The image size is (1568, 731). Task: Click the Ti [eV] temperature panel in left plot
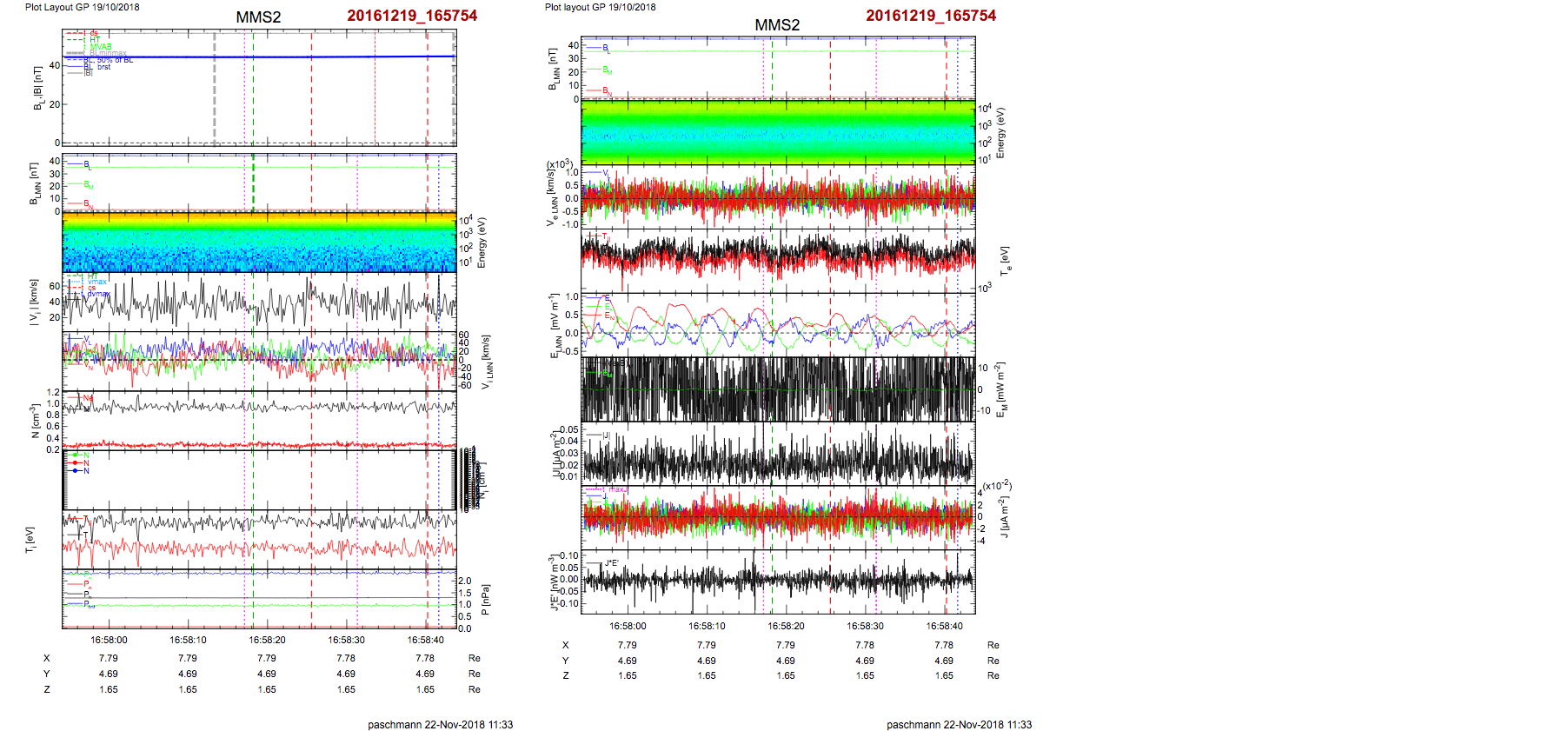click(259, 540)
